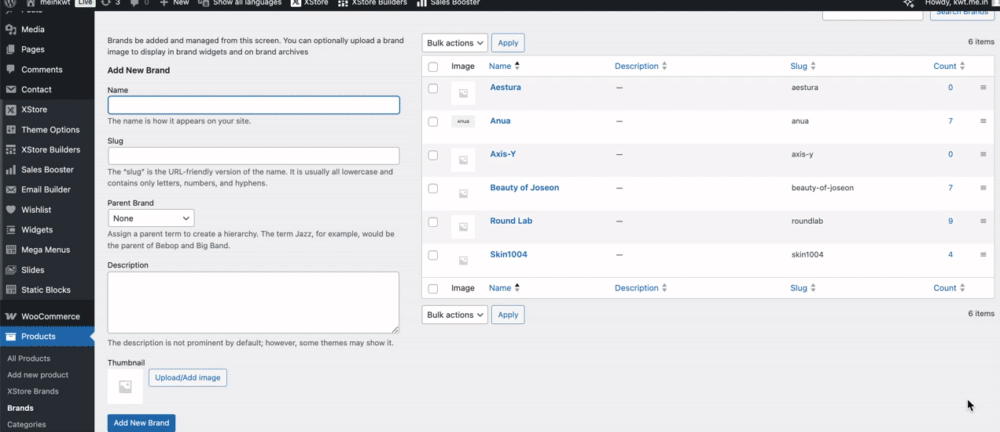Open the Parent Brand dropdown
Viewport: 1000px width, 432px height.
151,218
